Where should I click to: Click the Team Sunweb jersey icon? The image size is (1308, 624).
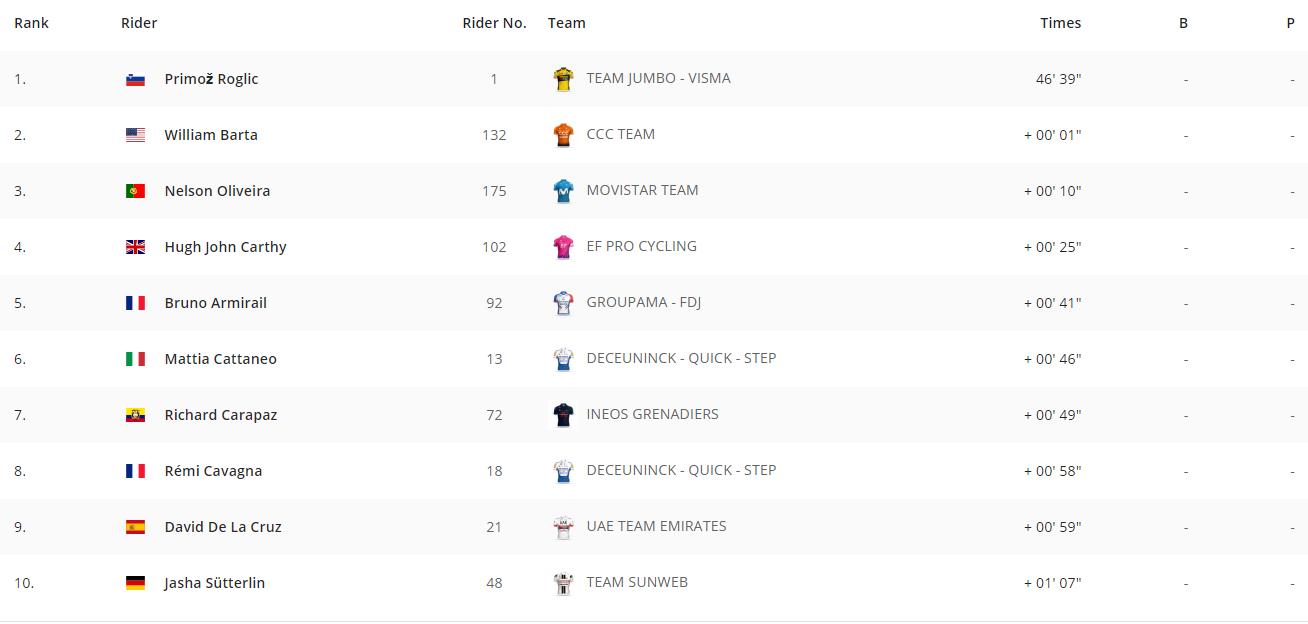coord(563,583)
